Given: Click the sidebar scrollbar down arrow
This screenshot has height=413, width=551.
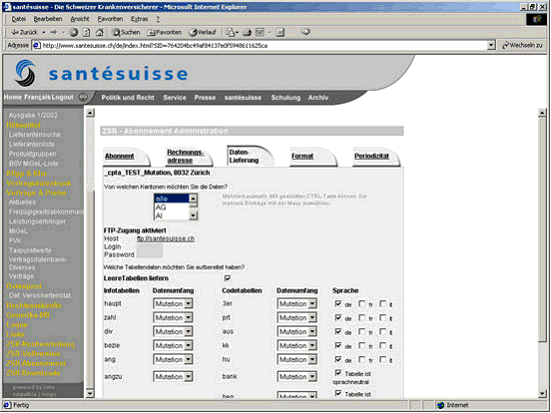Looking at the screenshot, I should (90, 393).
